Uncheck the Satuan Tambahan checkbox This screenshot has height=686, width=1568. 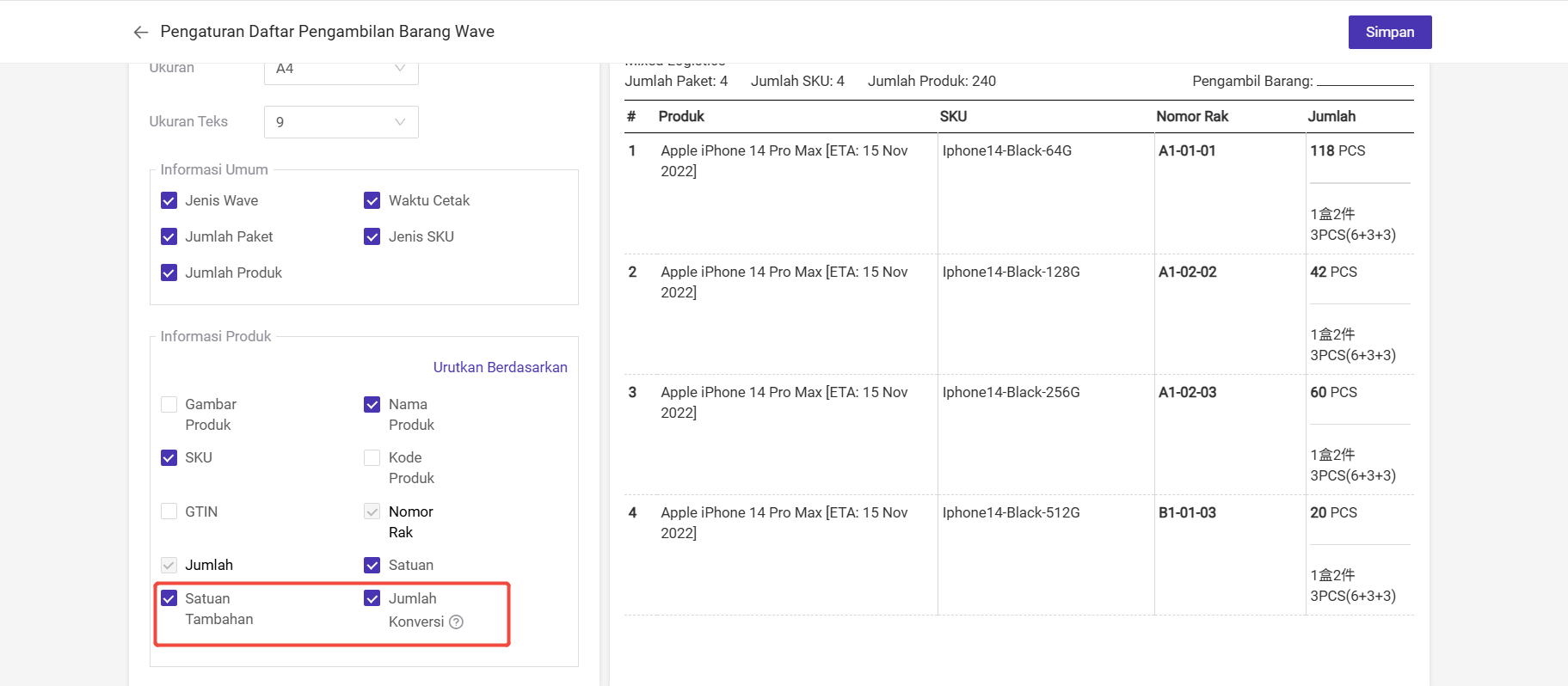coord(169,598)
